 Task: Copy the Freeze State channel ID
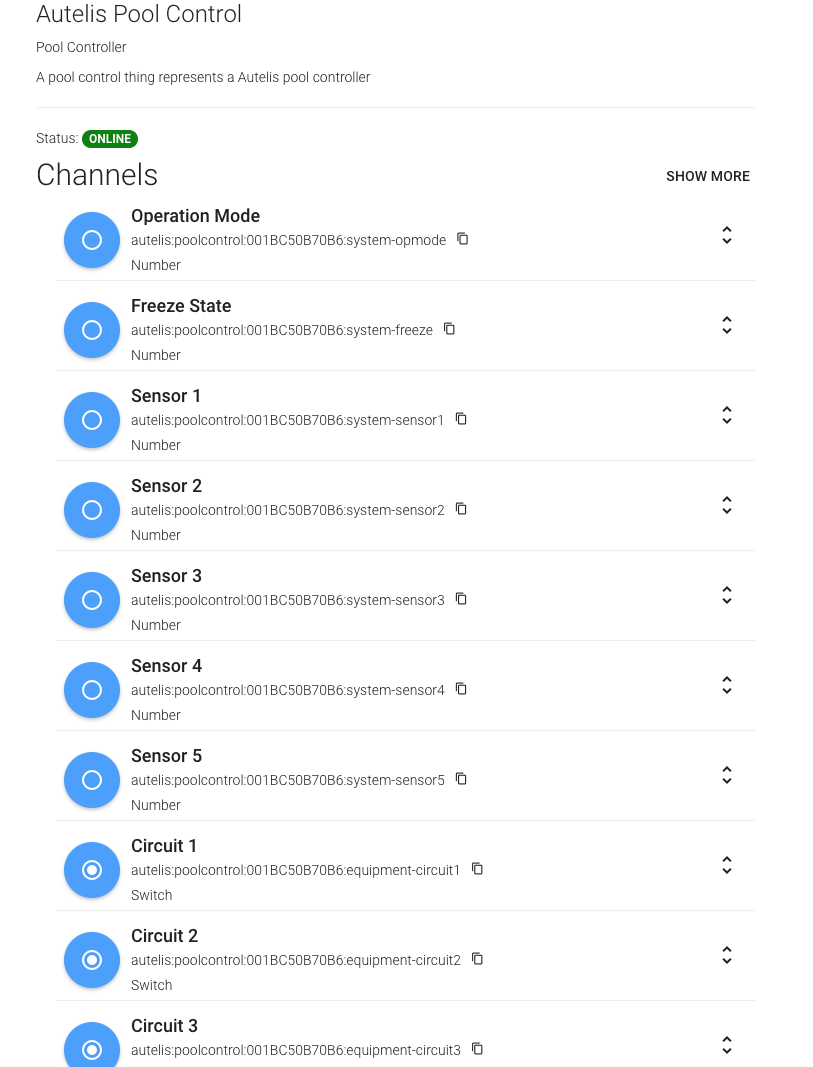click(449, 329)
